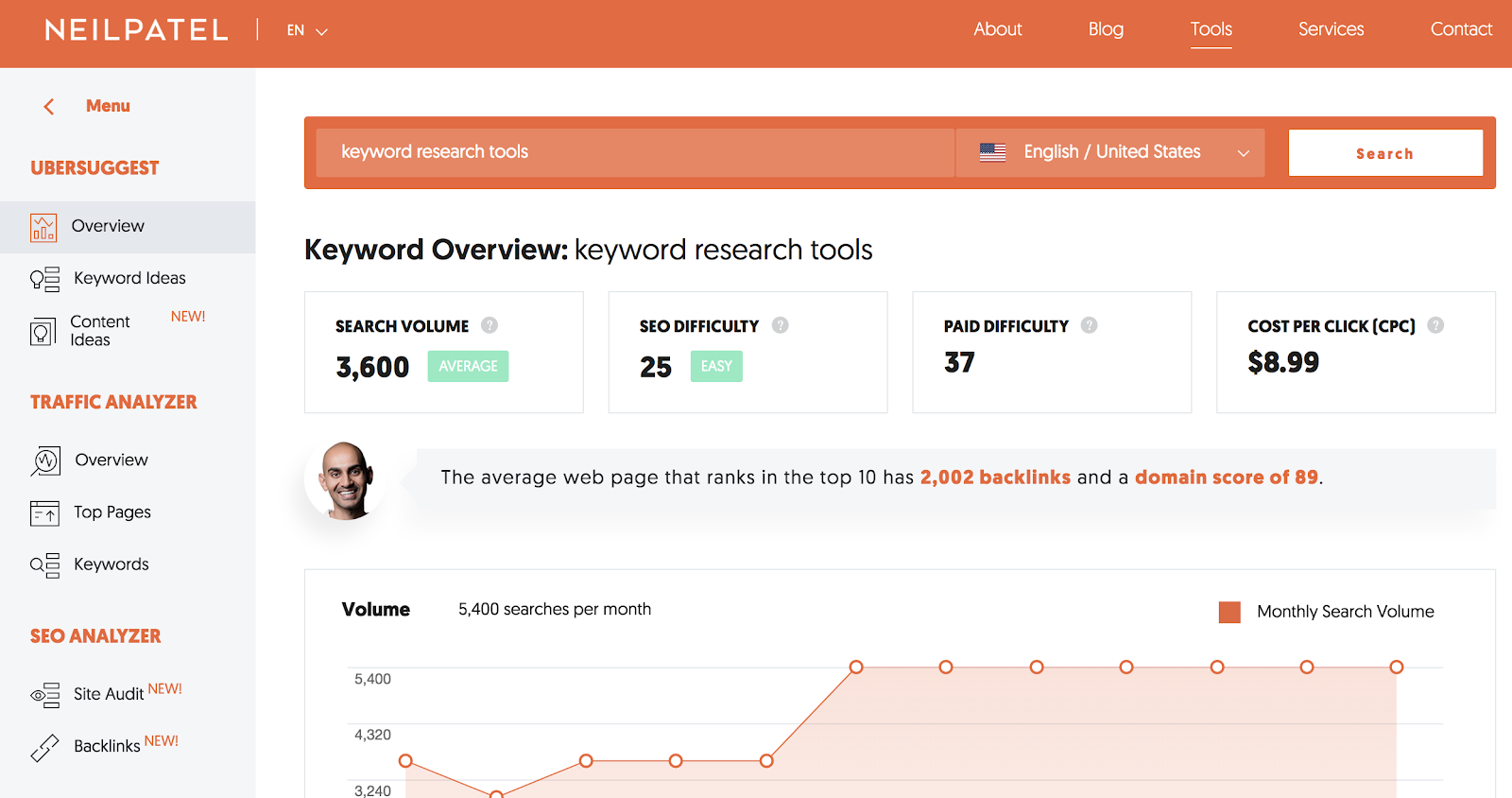Open the Contact menu item
Image resolution: width=1512 pixels, height=798 pixels.
point(1461,29)
